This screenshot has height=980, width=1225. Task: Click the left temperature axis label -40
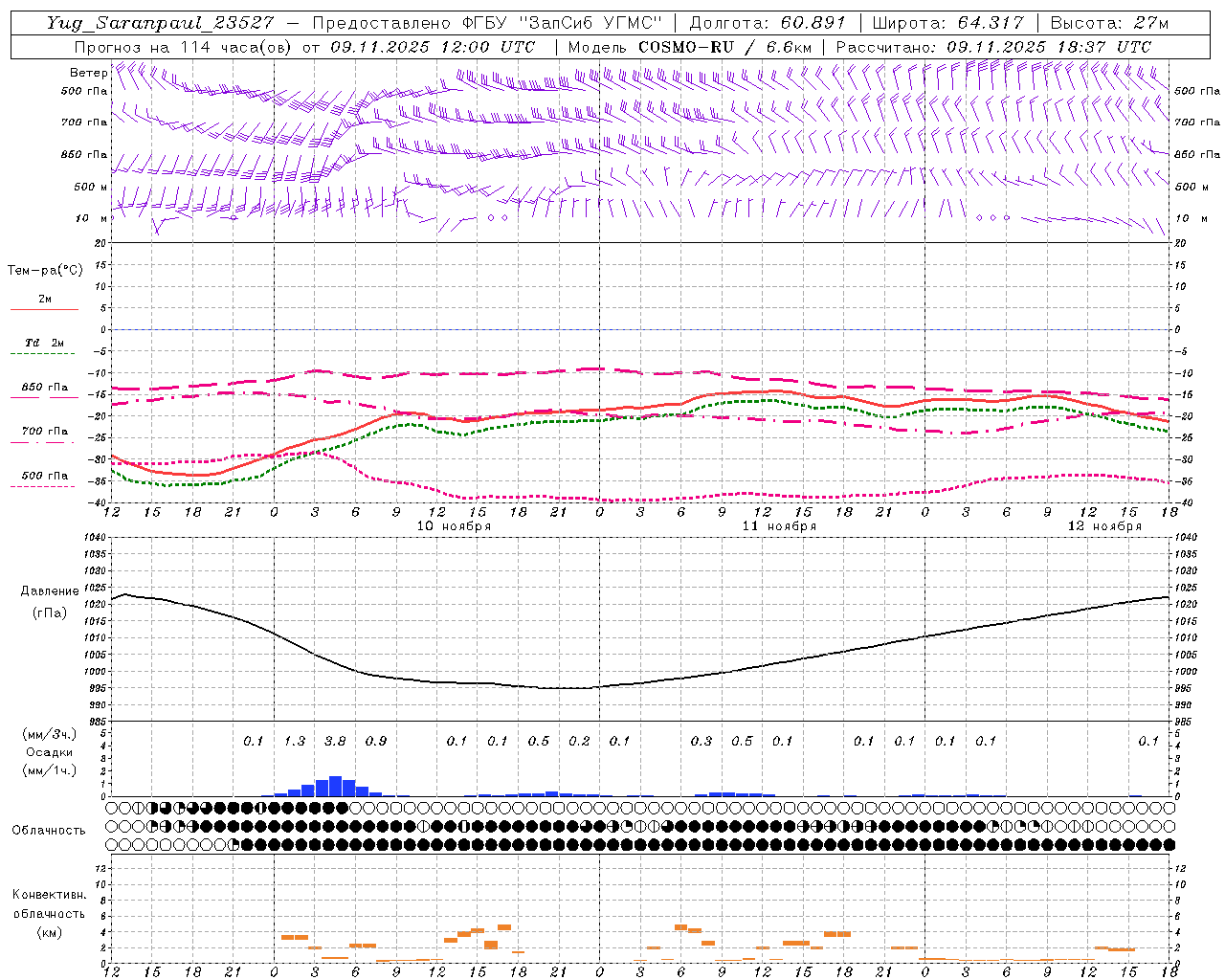pyautogui.click(x=98, y=502)
